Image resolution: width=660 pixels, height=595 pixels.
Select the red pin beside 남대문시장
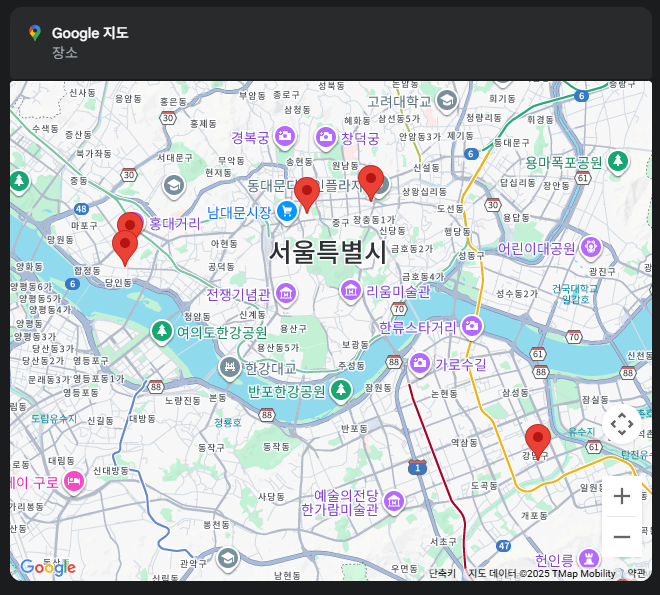tap(307, 195)
